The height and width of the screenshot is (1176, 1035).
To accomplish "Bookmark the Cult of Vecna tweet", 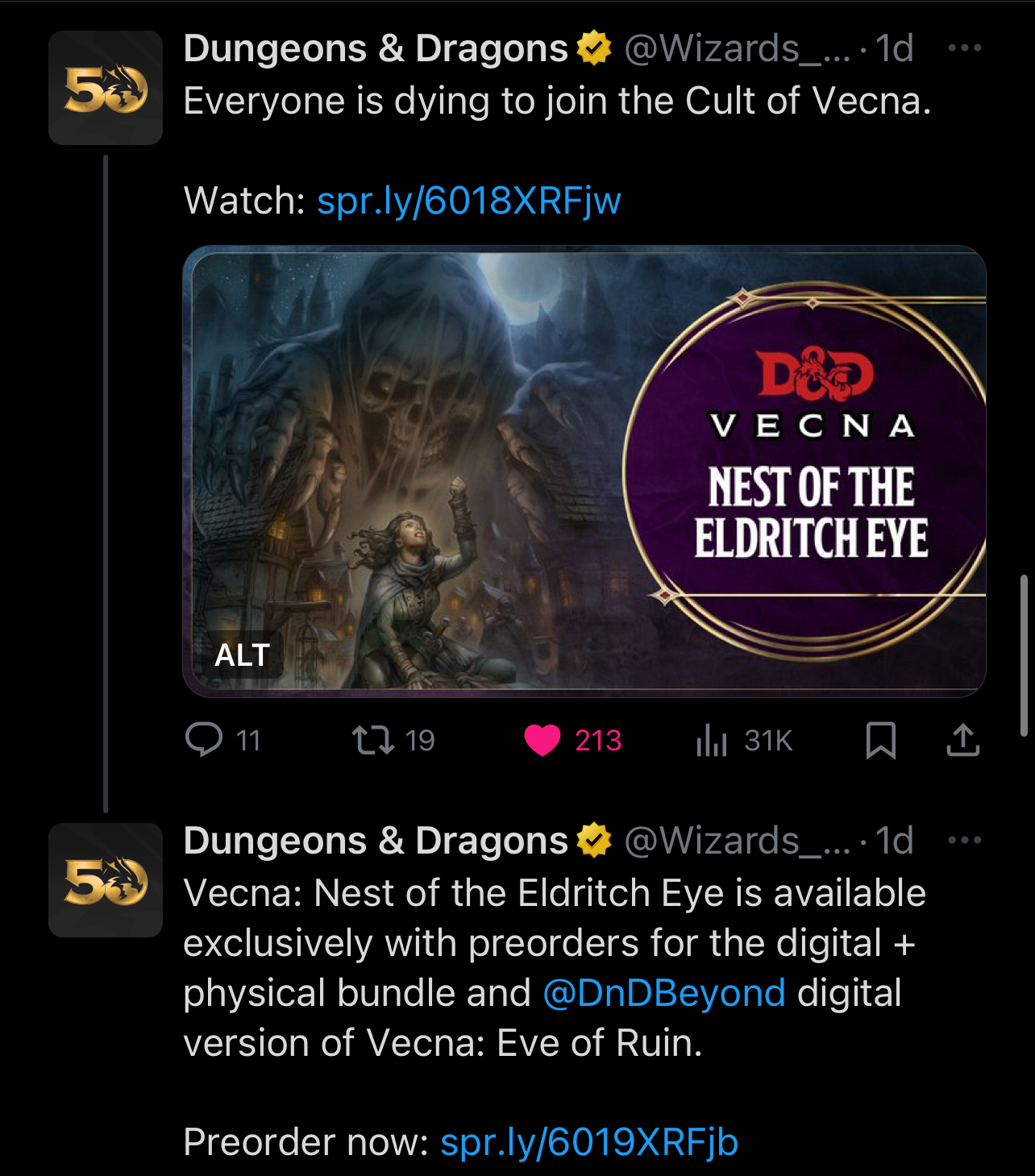I will (880, 739).
